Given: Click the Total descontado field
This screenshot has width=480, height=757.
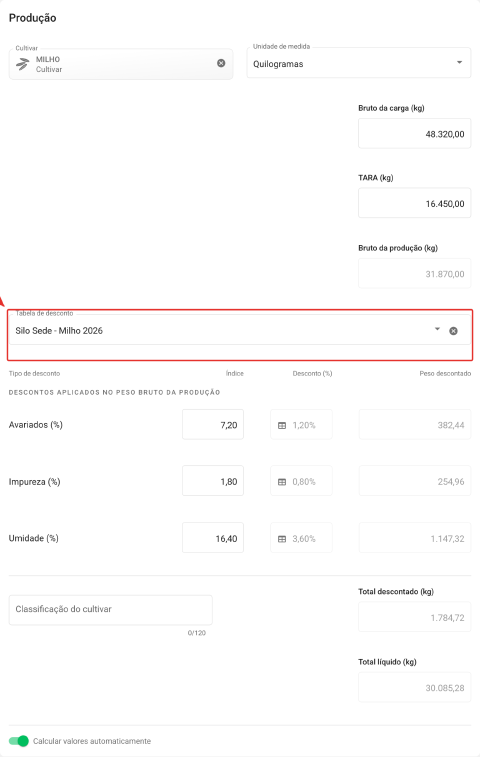Looking at the screenshot, I should [414, 617].
